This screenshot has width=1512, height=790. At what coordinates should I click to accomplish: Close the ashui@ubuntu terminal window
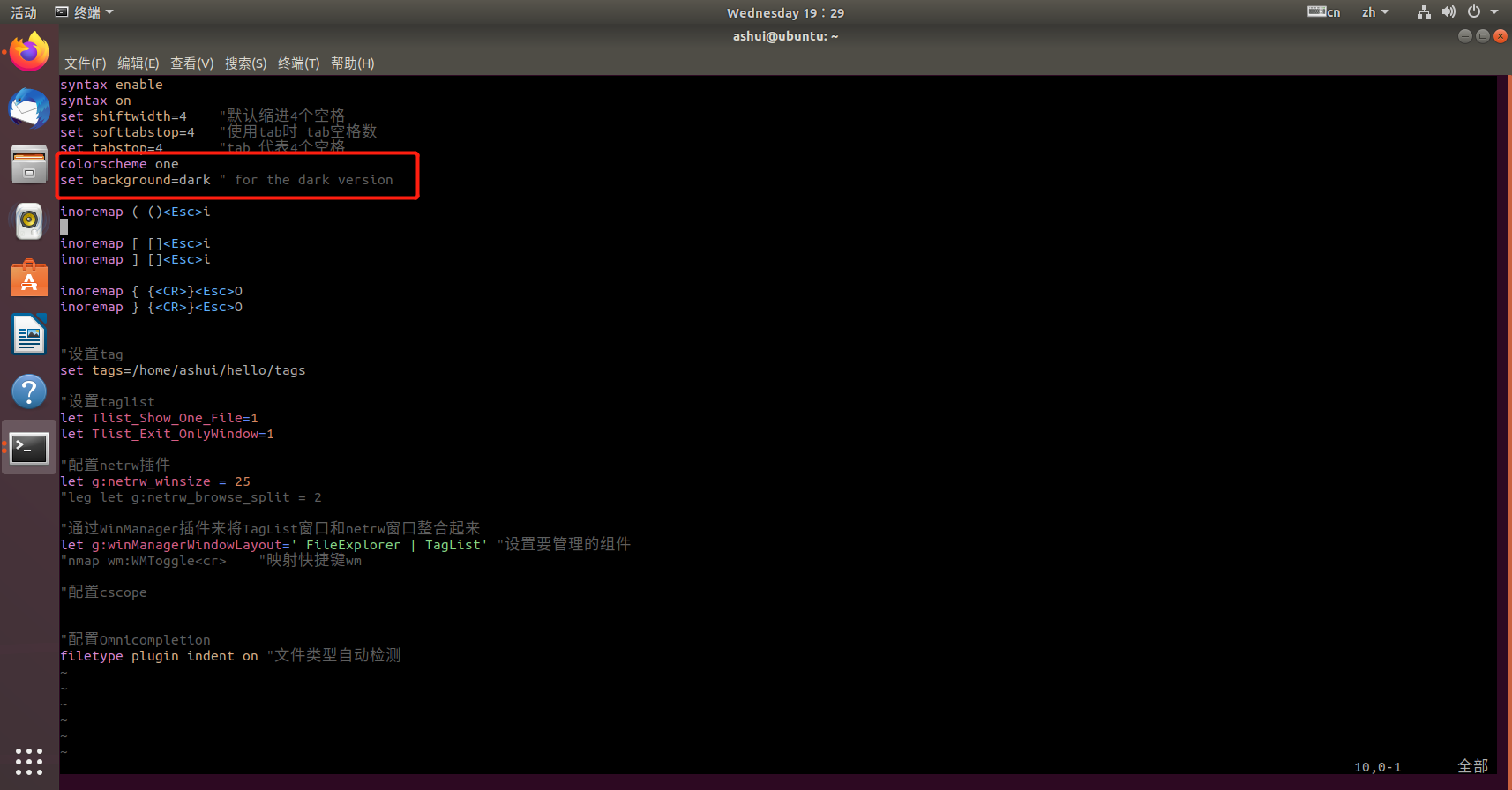[1500, 36]
